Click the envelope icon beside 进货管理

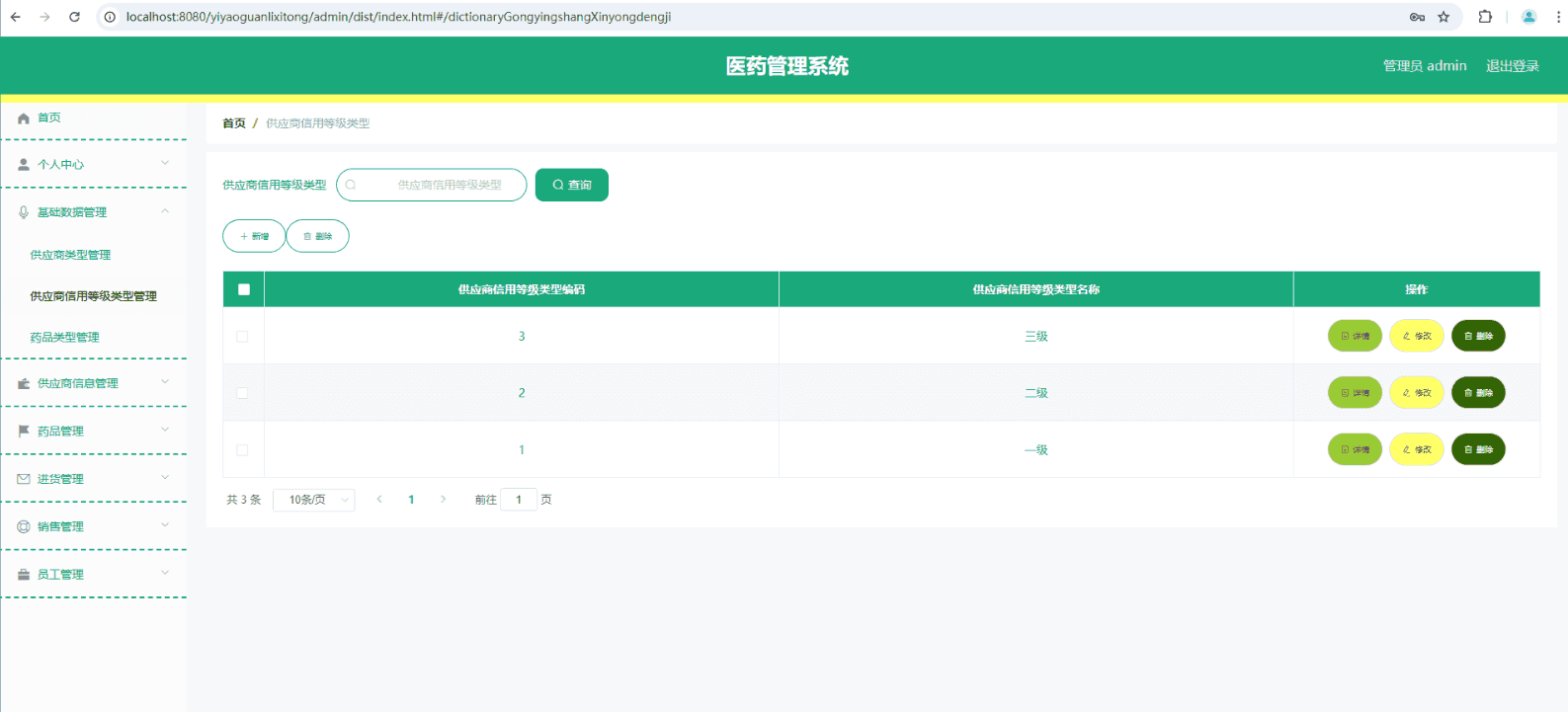tap(24, 479)
